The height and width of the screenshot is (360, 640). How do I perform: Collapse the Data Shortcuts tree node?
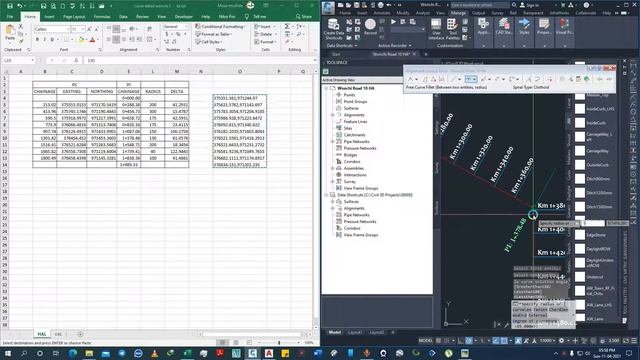click(x=327, y=195)
